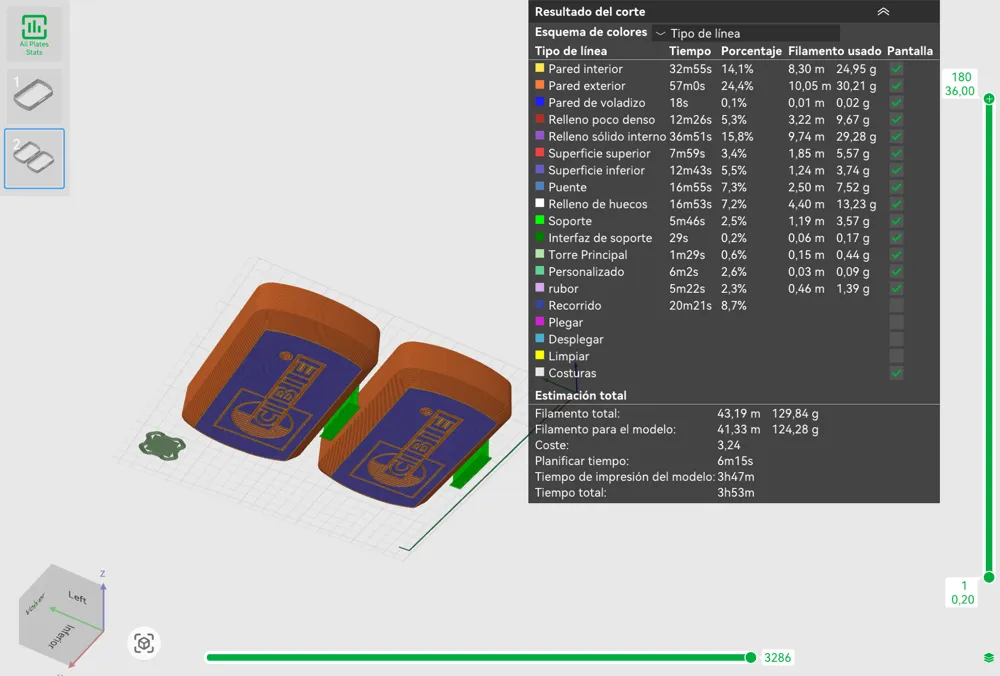Click the Left face of navigation cube
1000x676 pixels.
coord(77,598)
